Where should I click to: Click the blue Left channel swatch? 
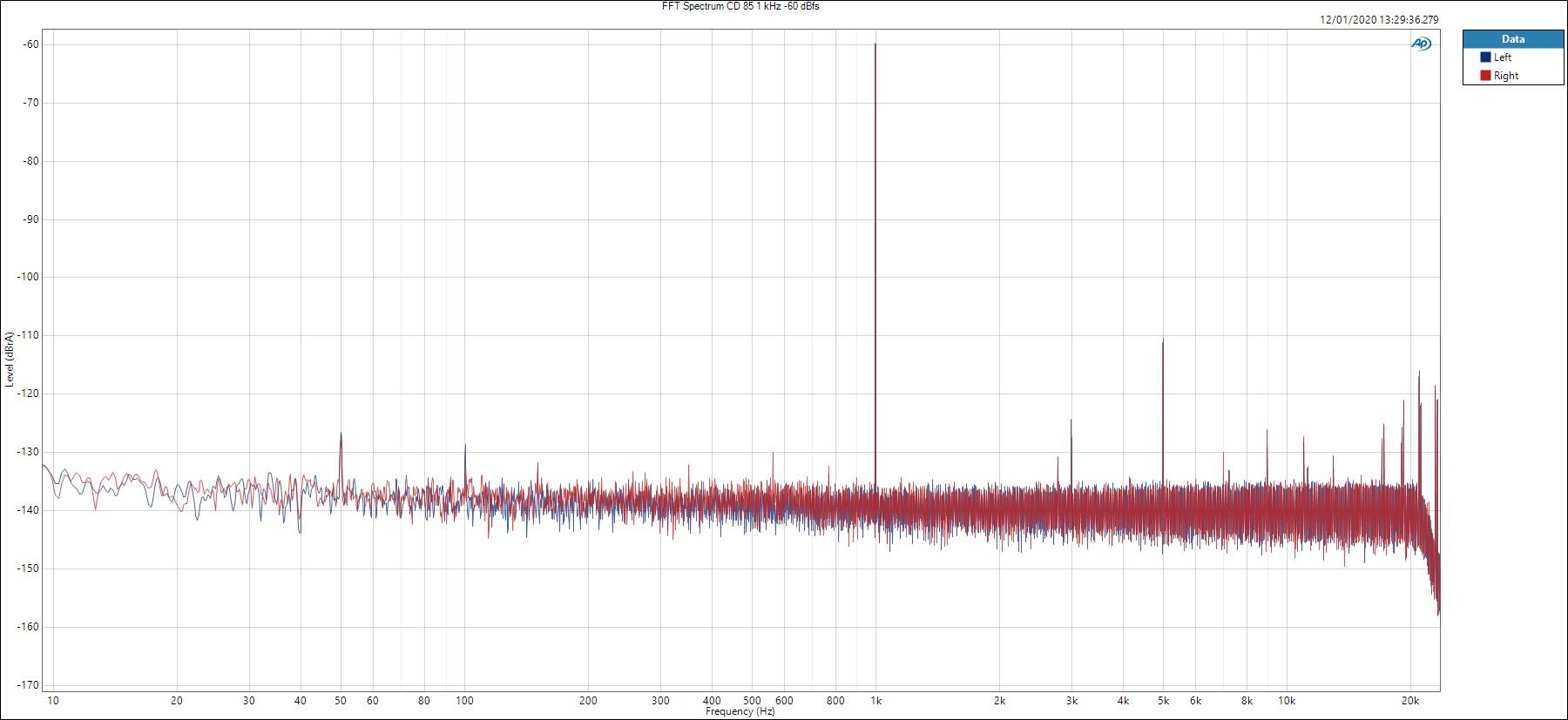pos(1485,57)
